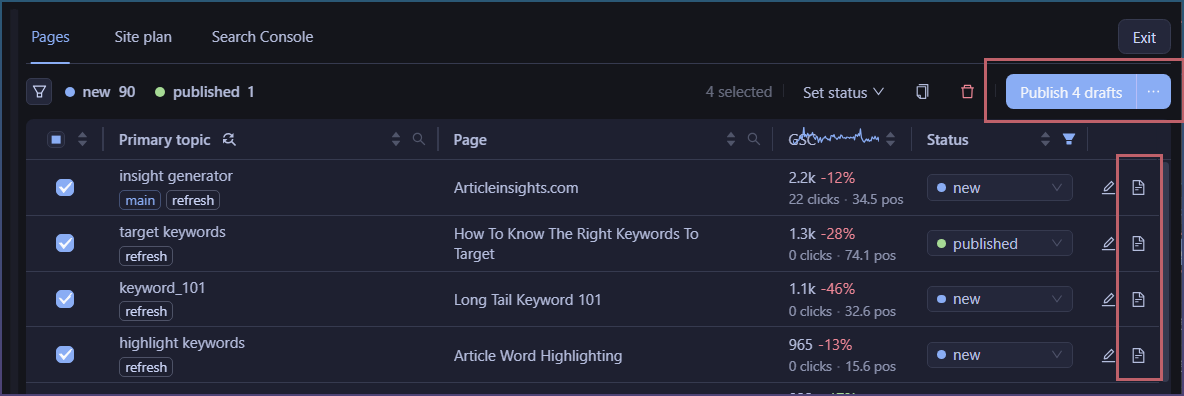Switch to the Pages tab
The width and height of the screenshot is (1184, 396).
(x=51, y=37)
